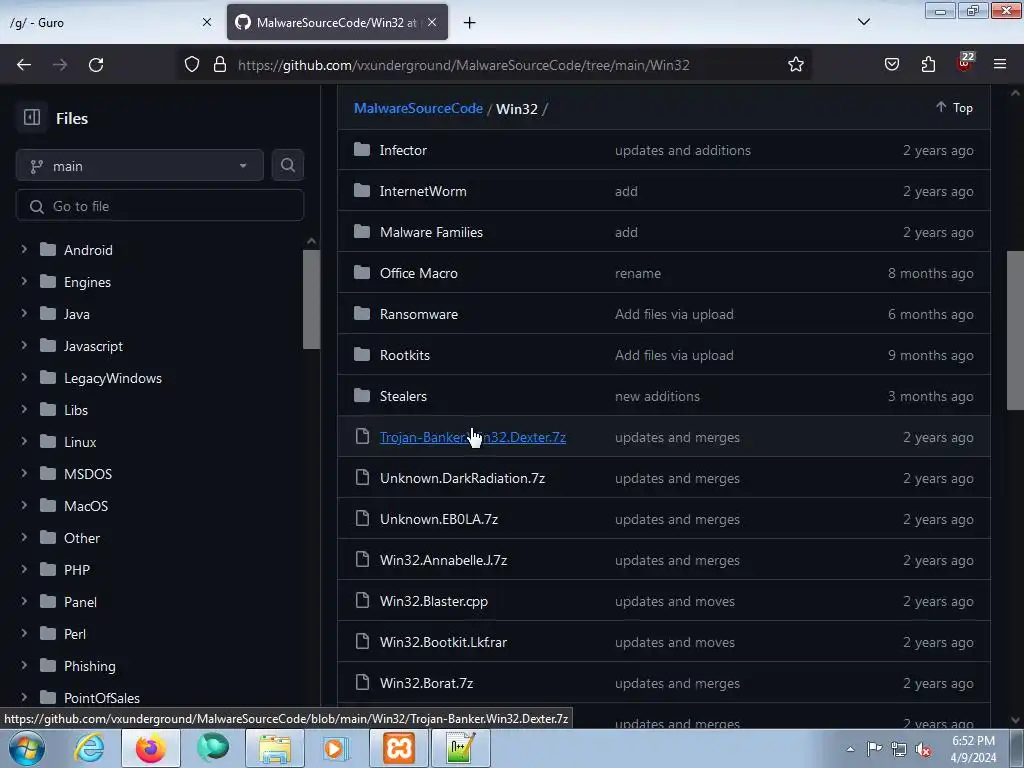Open Windows Explorer folder taskbar icon

(x=275, y=748)
